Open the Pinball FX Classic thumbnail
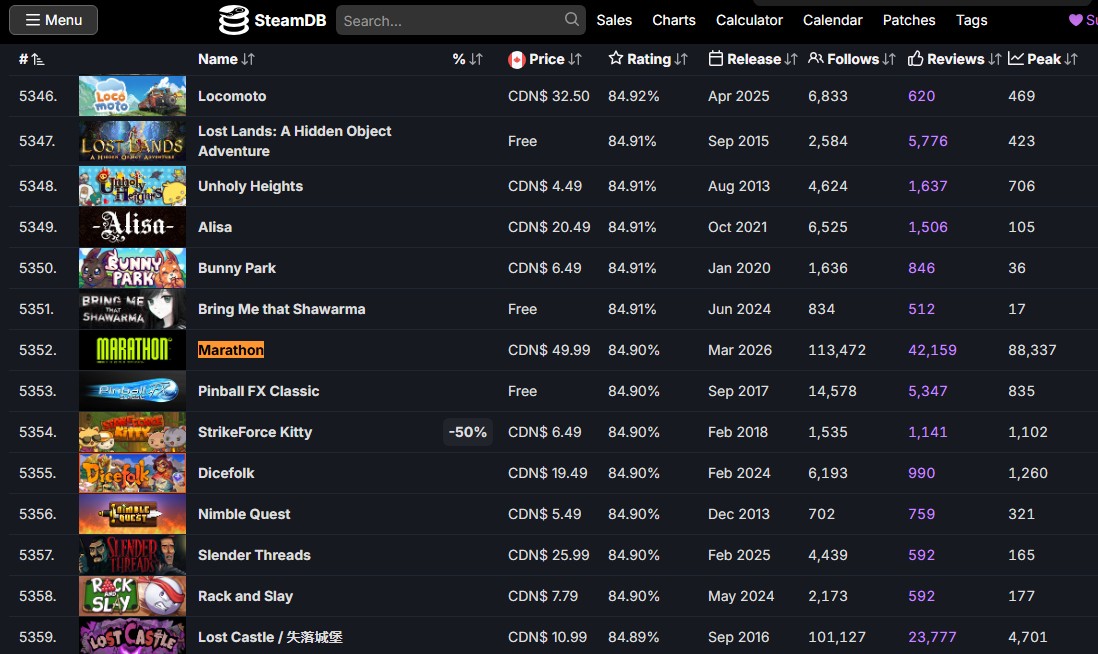This screenshot has width=1098, height=654. click(x=132, y=391)
